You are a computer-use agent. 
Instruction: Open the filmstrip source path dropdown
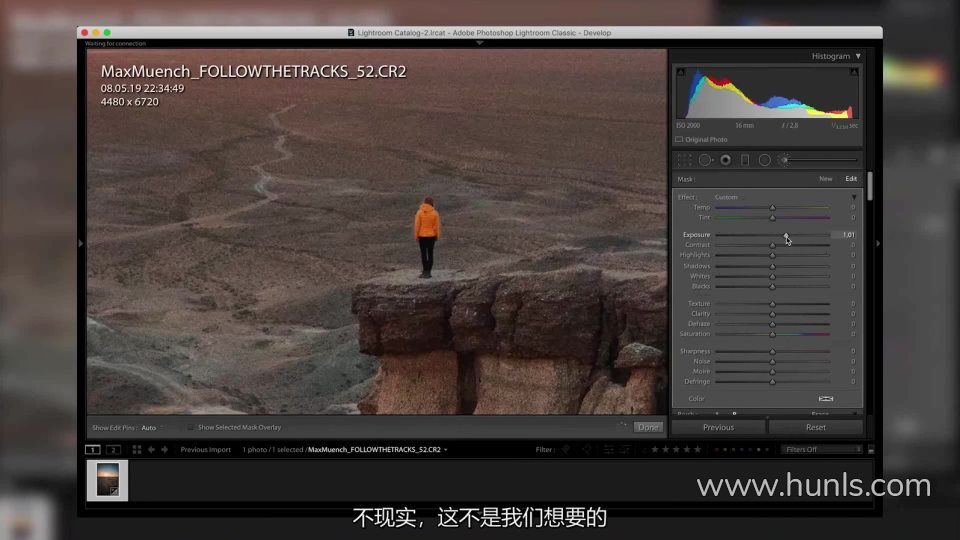(x=446, y=450)
